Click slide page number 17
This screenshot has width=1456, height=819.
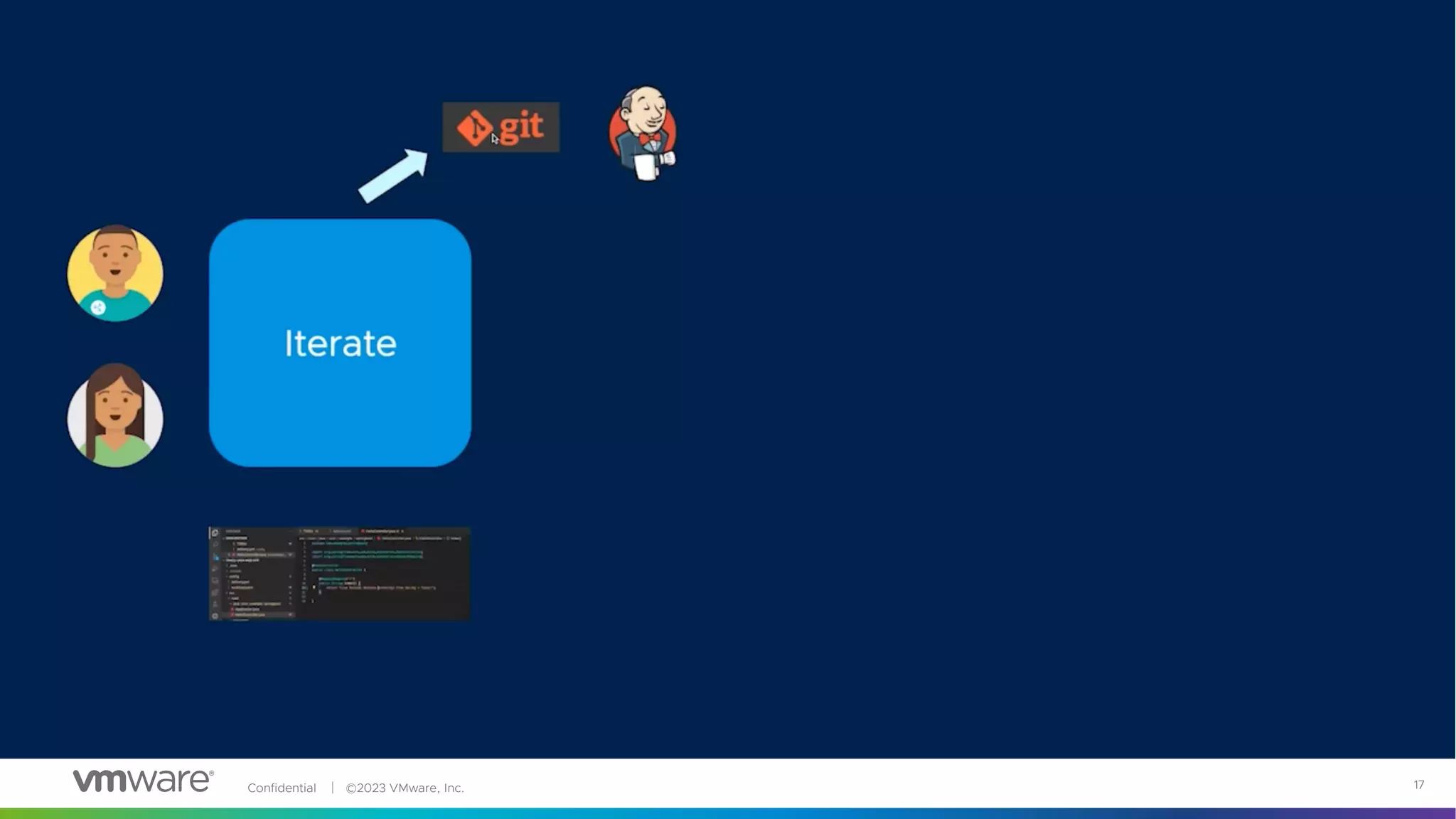(x=1418, y=785)
